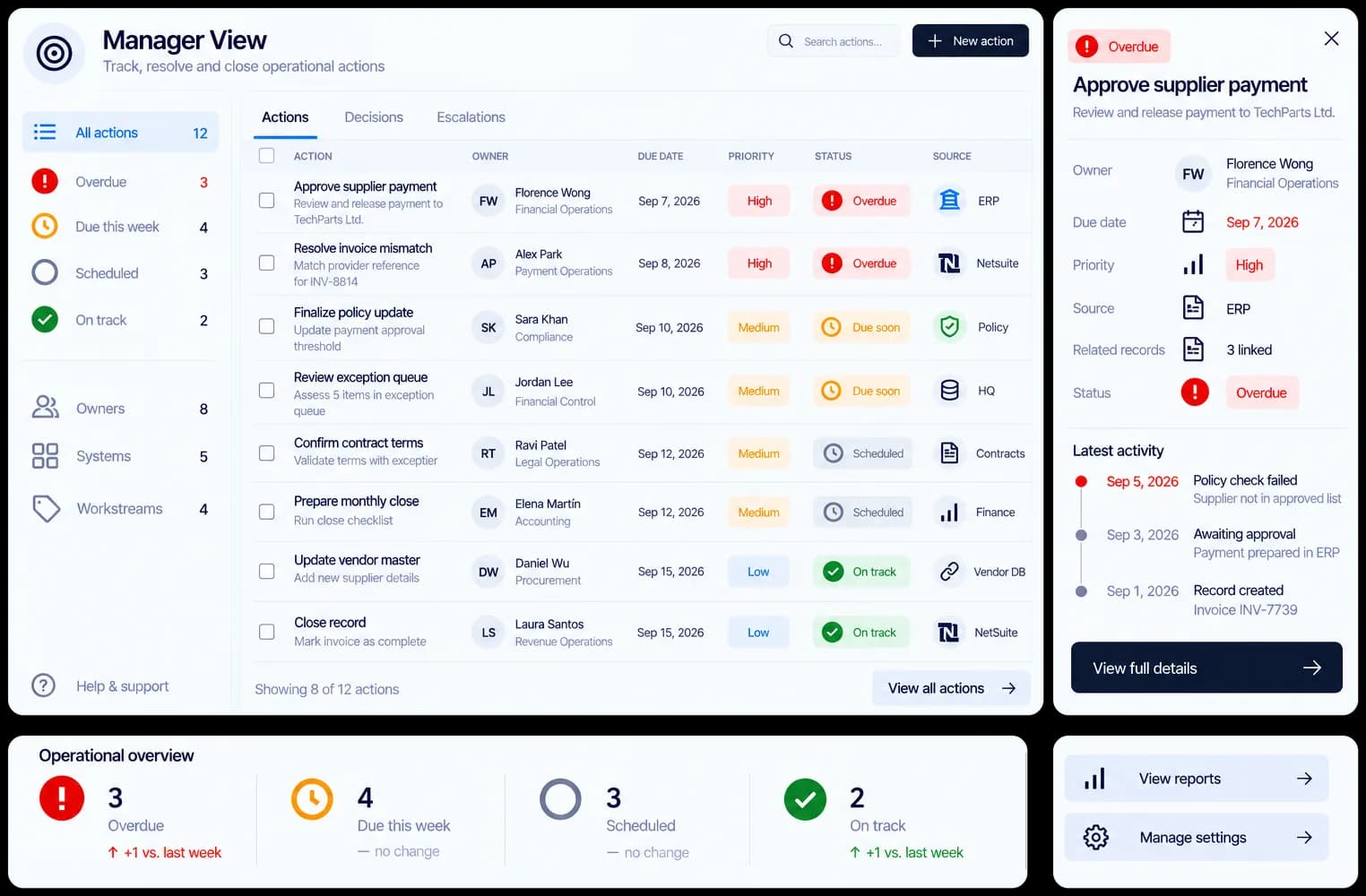Image resolution: width=1366 pixels, height=896 pixels.
Task: Click the Workstreams tag icon in sidebar
Action: click(45, 508)
